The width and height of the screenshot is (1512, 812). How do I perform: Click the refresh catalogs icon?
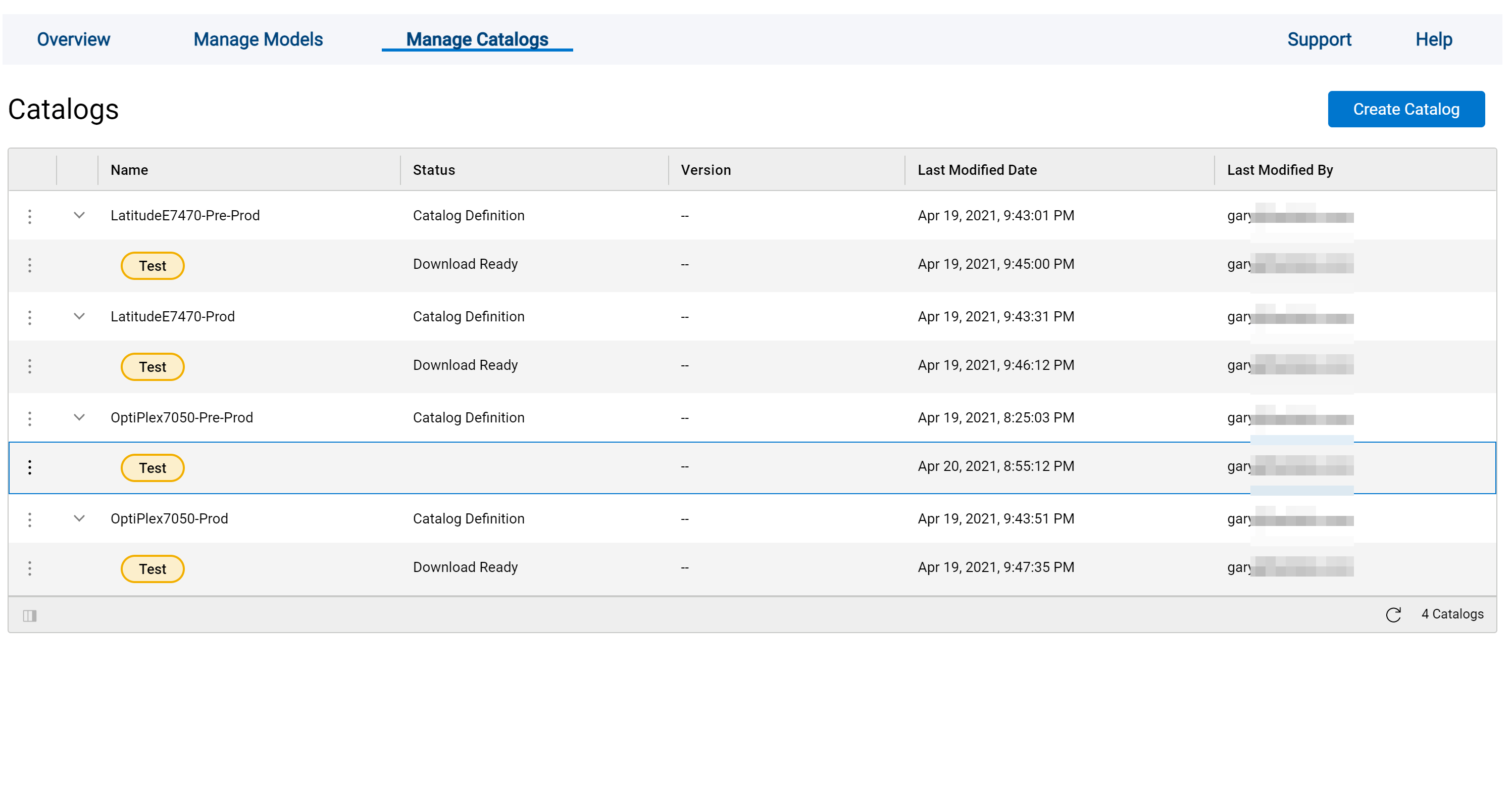tap(1393, 615)
